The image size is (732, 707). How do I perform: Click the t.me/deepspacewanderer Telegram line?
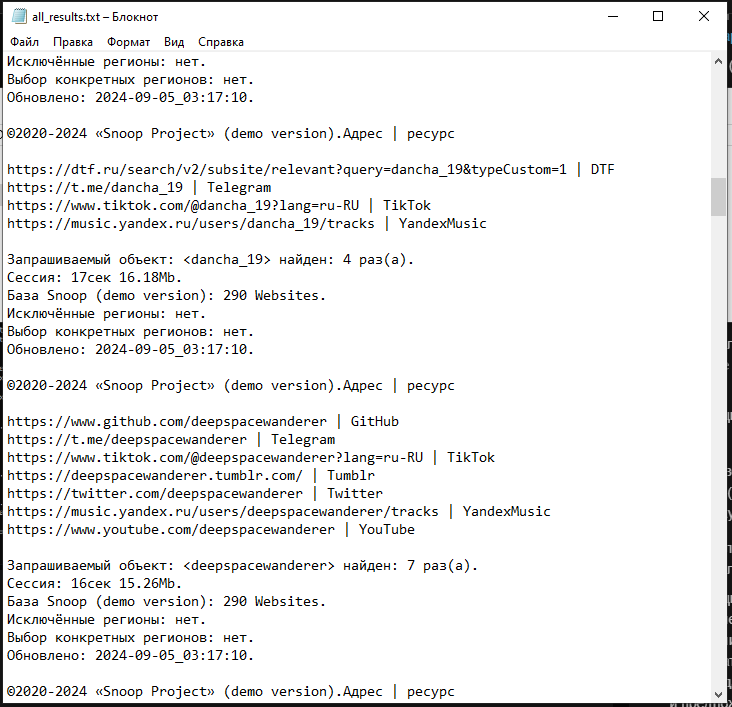[171, 439]
